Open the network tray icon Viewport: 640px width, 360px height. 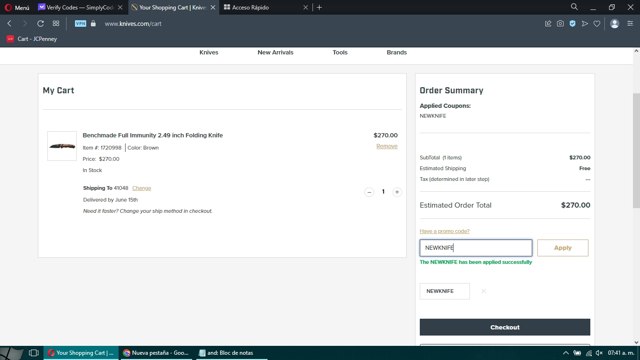coord(588,353)
